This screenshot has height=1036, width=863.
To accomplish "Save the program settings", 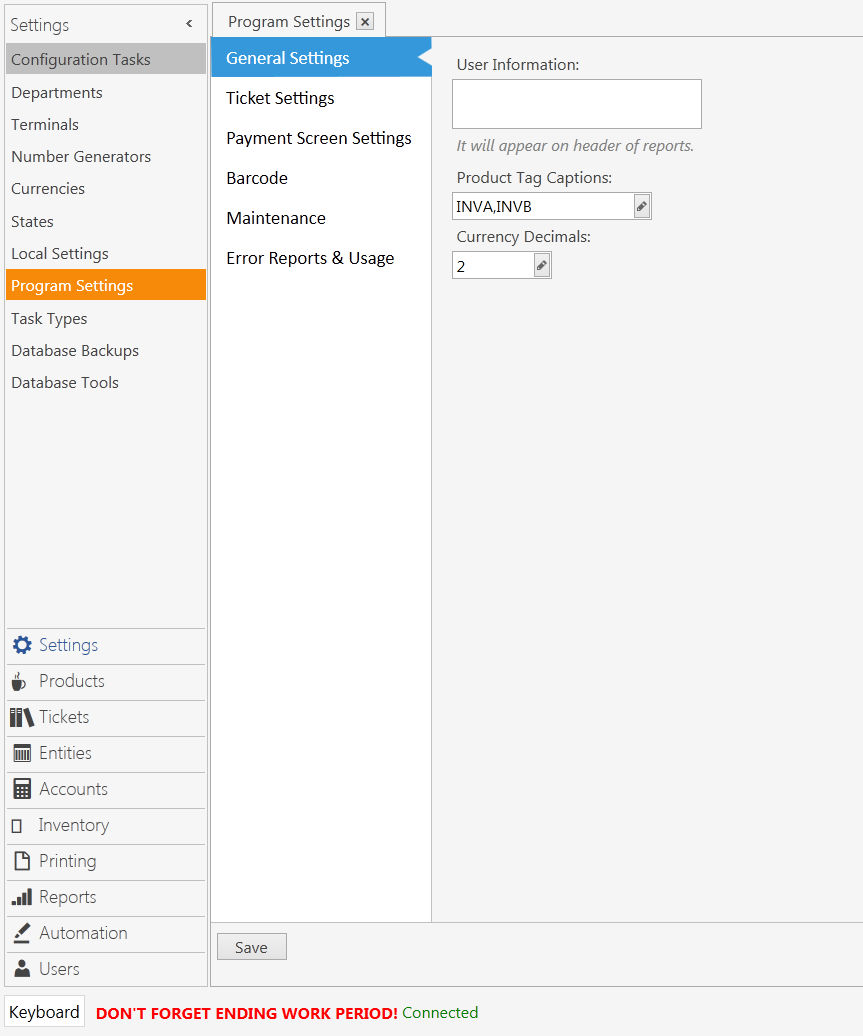I will [x=251, y=946].
